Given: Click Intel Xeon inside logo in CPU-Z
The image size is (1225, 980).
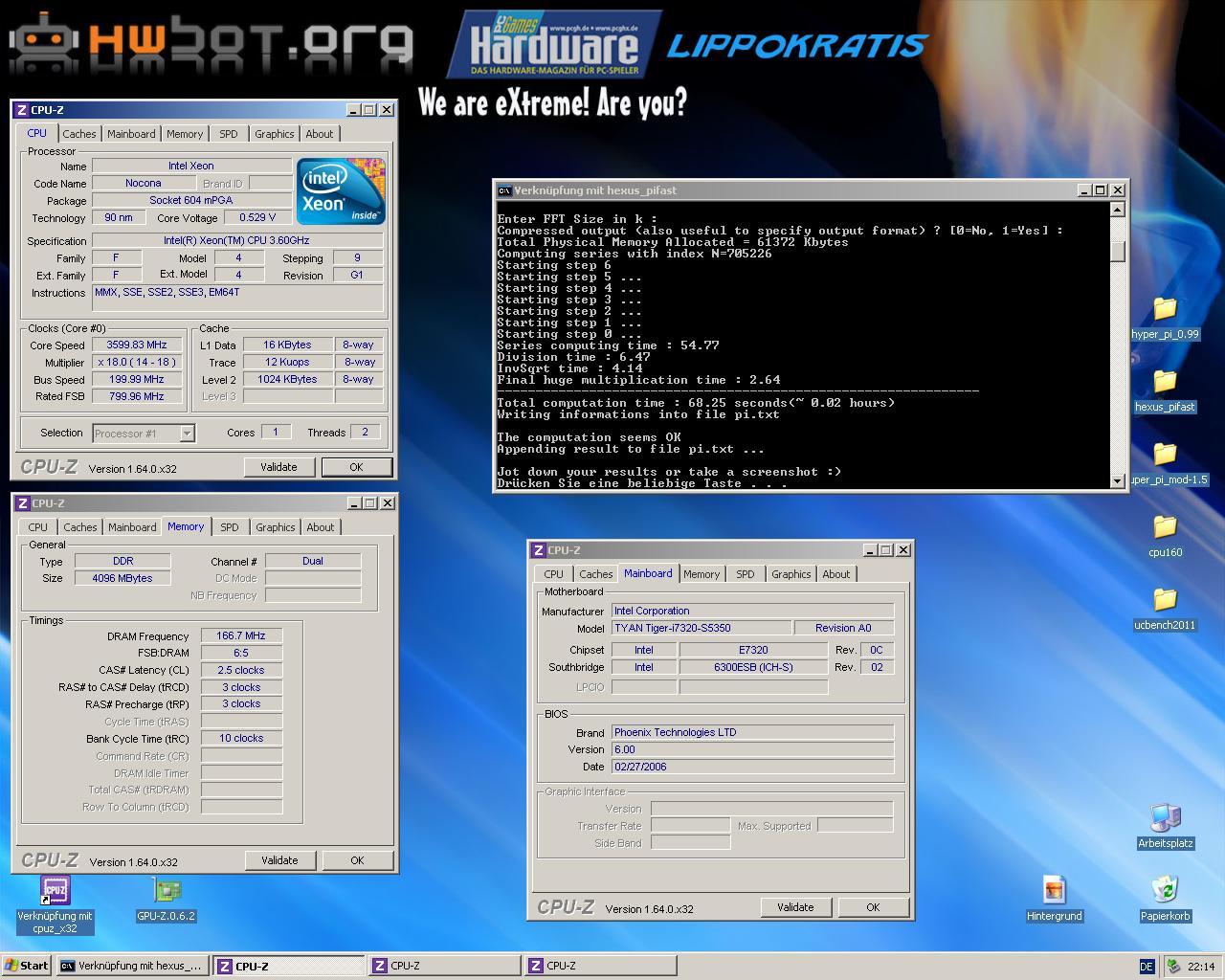Looking at the screenshot, I should 341,190.
